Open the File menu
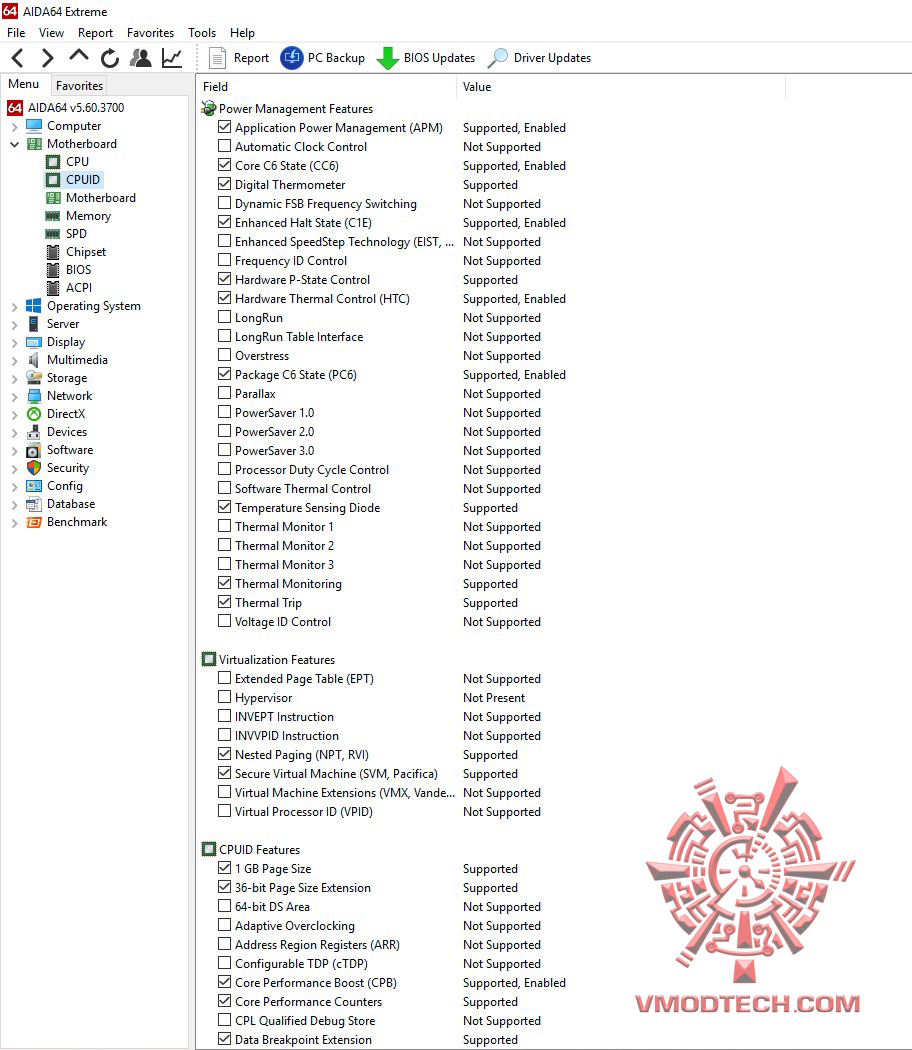 click(16, 33)
